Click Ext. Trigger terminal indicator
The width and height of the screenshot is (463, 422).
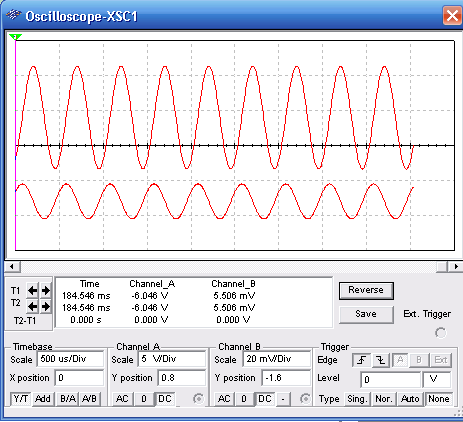click(x=441, y=333)
